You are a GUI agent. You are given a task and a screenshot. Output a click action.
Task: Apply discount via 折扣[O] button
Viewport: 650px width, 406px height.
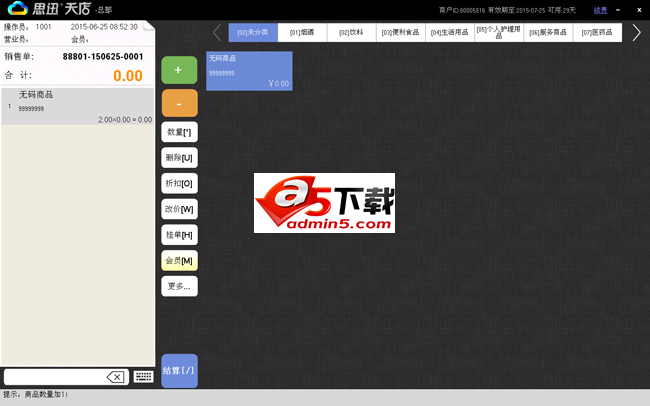coord(179,184)
